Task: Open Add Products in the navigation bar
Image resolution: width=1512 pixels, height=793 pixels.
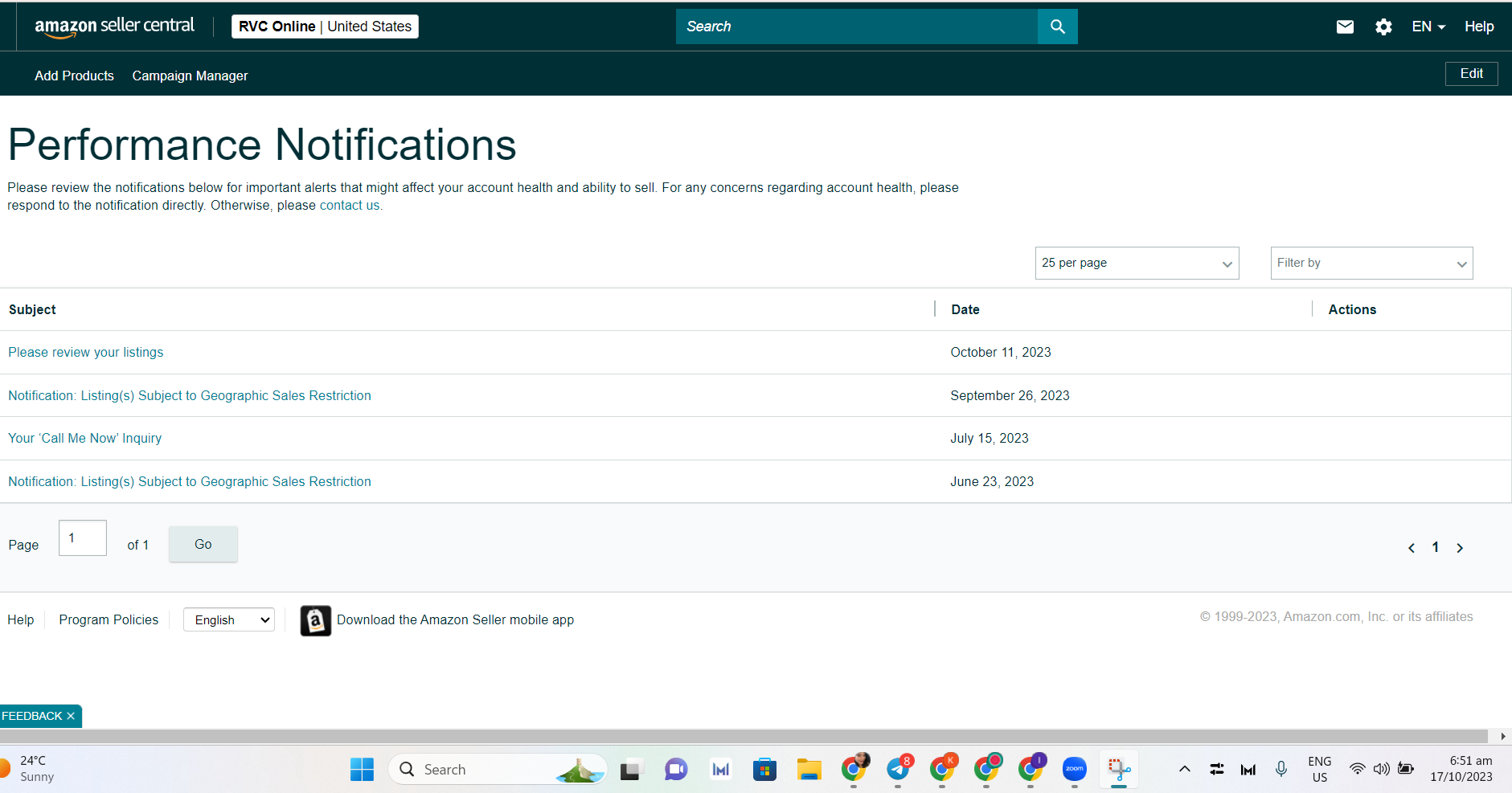Action: (74, 76)
